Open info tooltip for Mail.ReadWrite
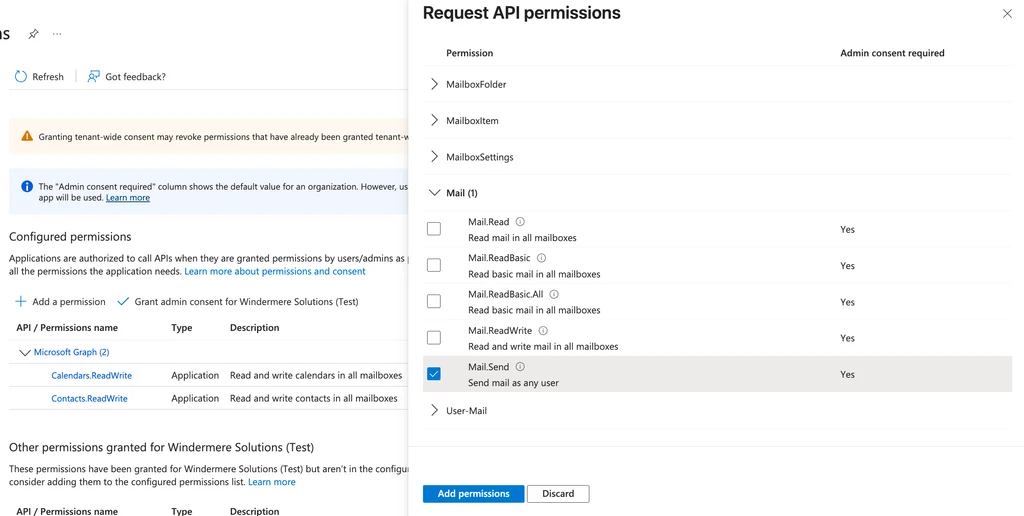This screenshot has width=1024, height=516. click(543, 331)
